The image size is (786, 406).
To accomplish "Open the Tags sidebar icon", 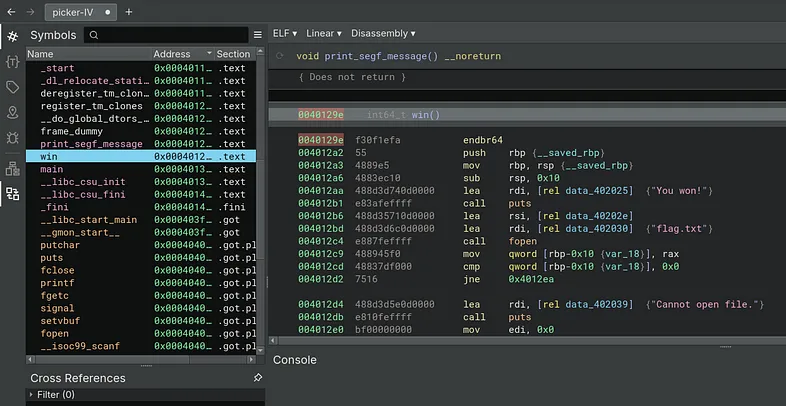I will 13,87.
